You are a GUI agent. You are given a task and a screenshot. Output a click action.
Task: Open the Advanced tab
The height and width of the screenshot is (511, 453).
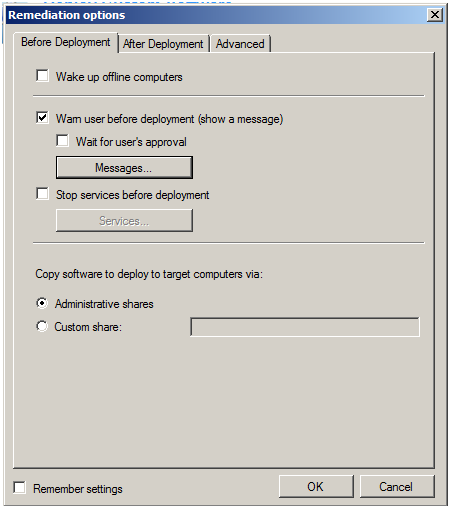tap(240, 44)
